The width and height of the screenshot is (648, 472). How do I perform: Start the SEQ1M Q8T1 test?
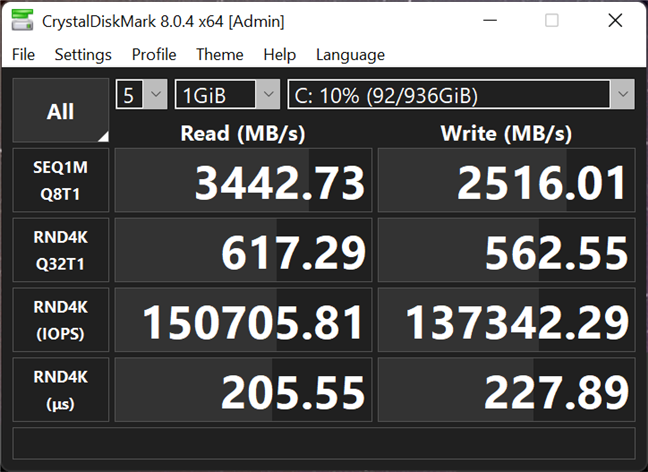click(61, 180)
